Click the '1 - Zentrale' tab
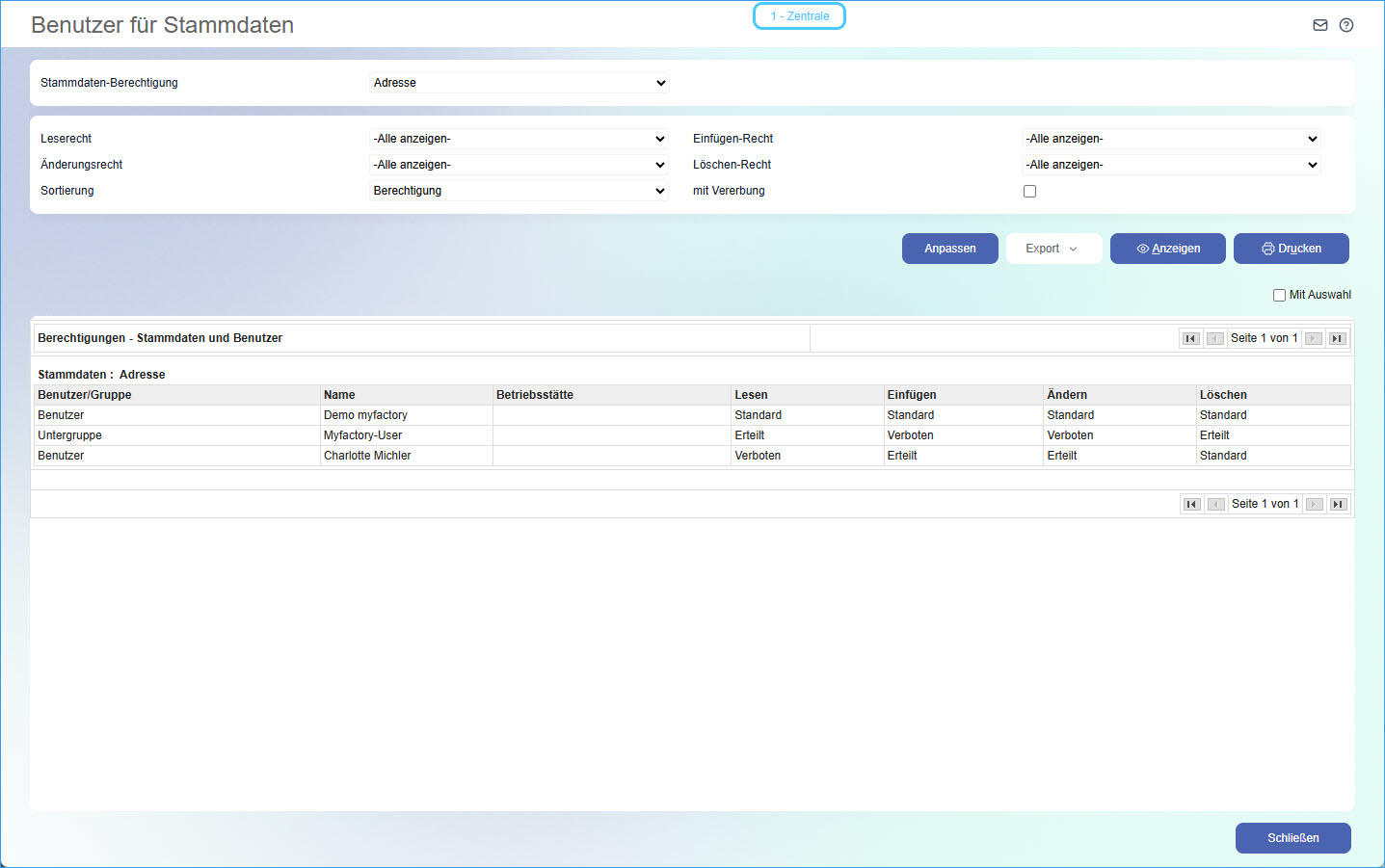The image size is (1385, 868). [799, 16]
